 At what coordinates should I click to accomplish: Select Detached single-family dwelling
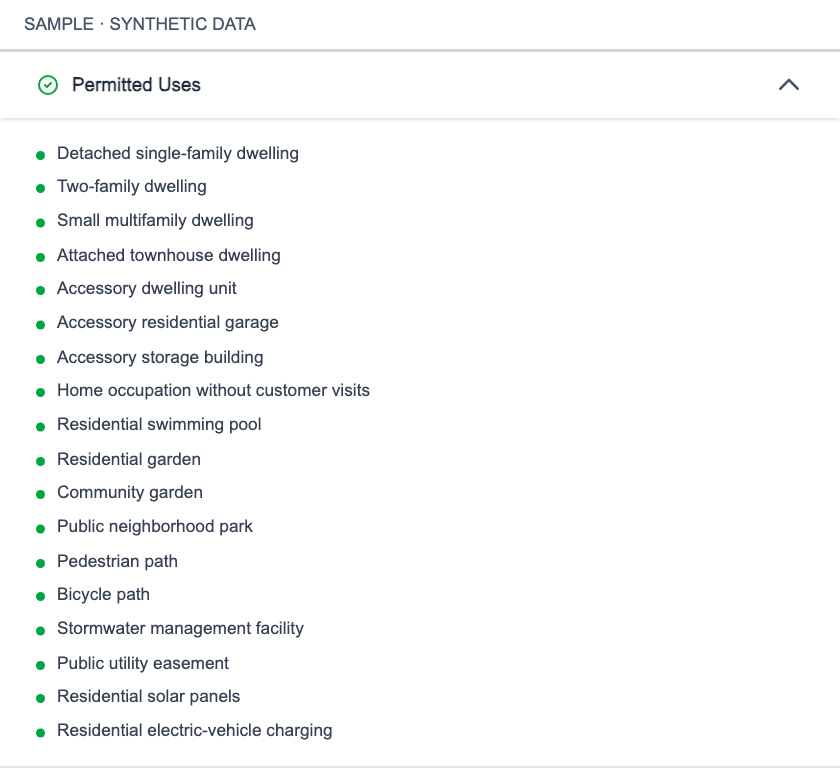point(178,153)
